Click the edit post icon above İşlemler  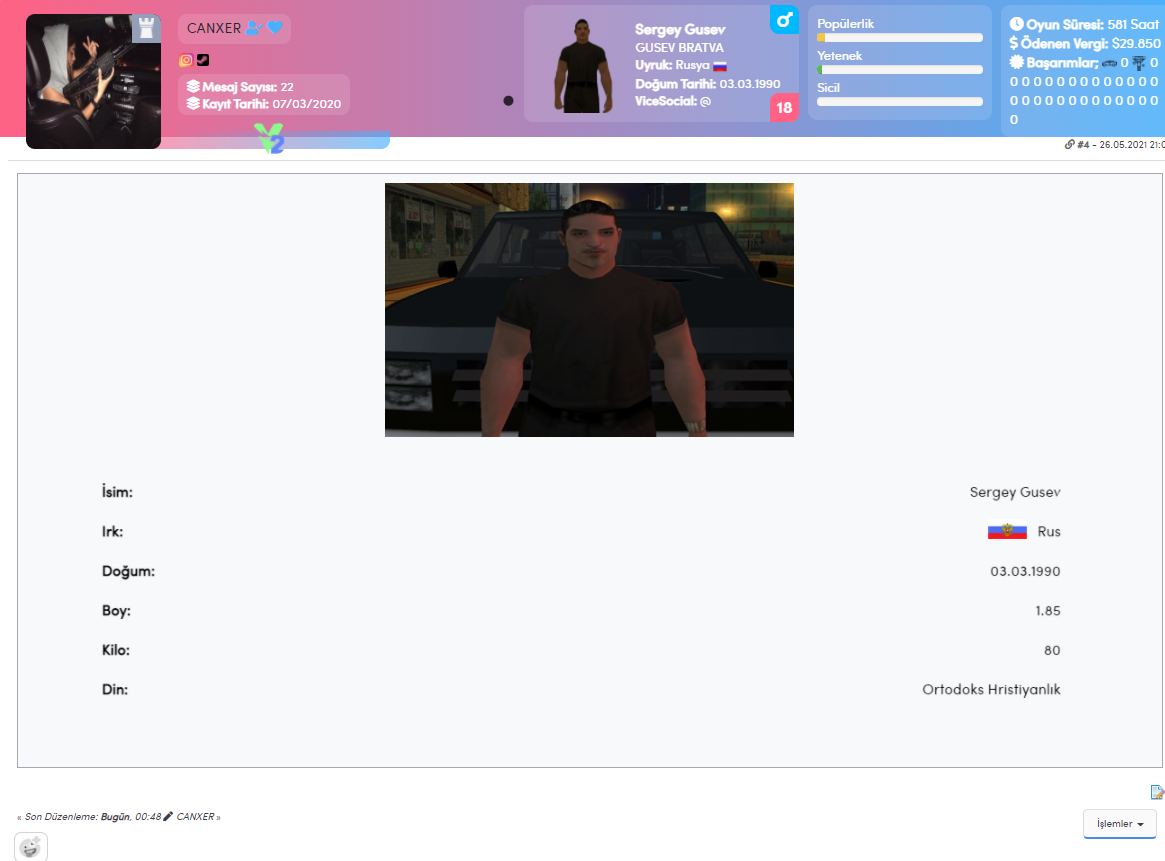click(x=1157, y=793)
